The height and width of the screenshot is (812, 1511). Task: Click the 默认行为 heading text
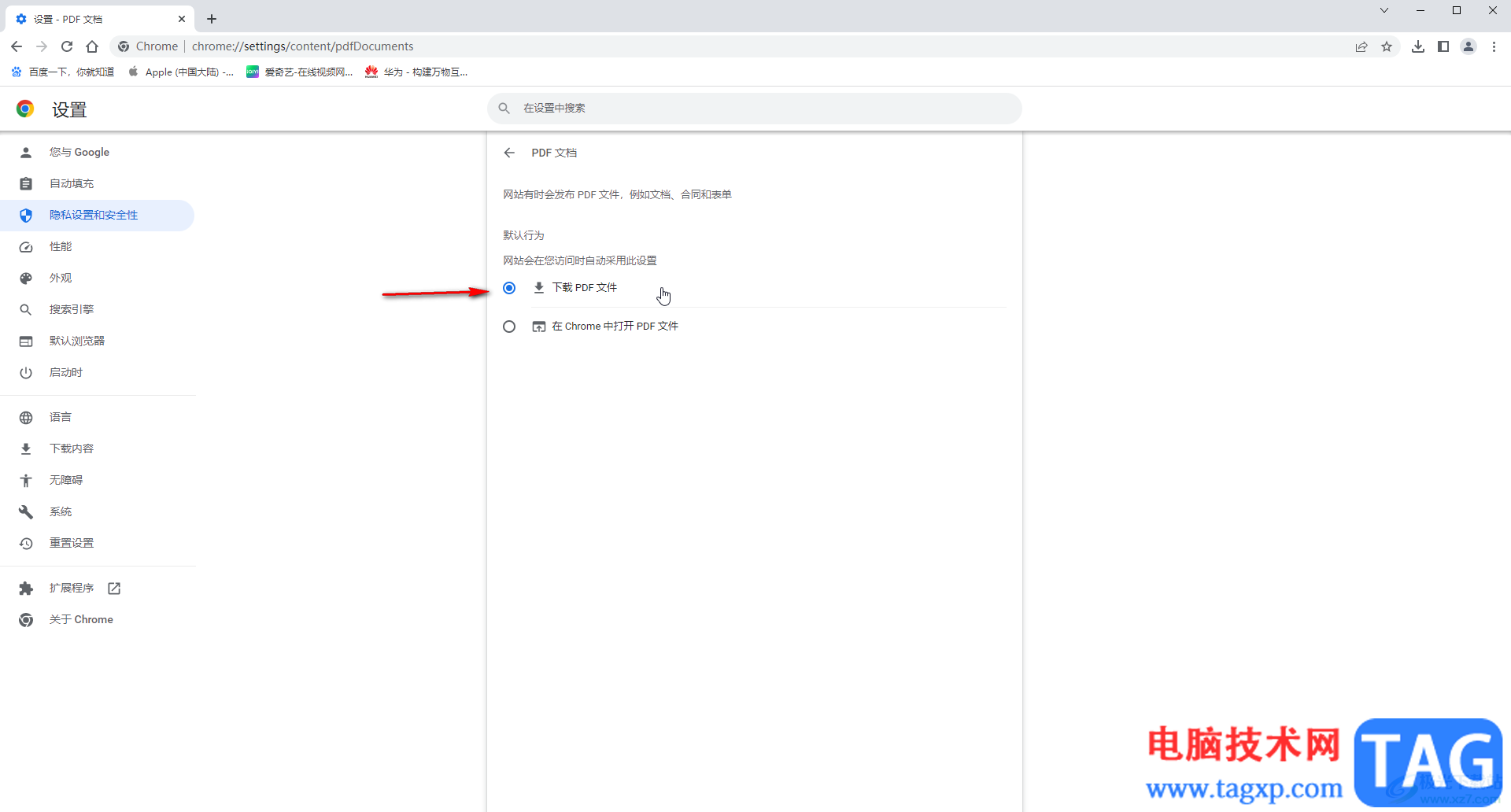point(524,235)
